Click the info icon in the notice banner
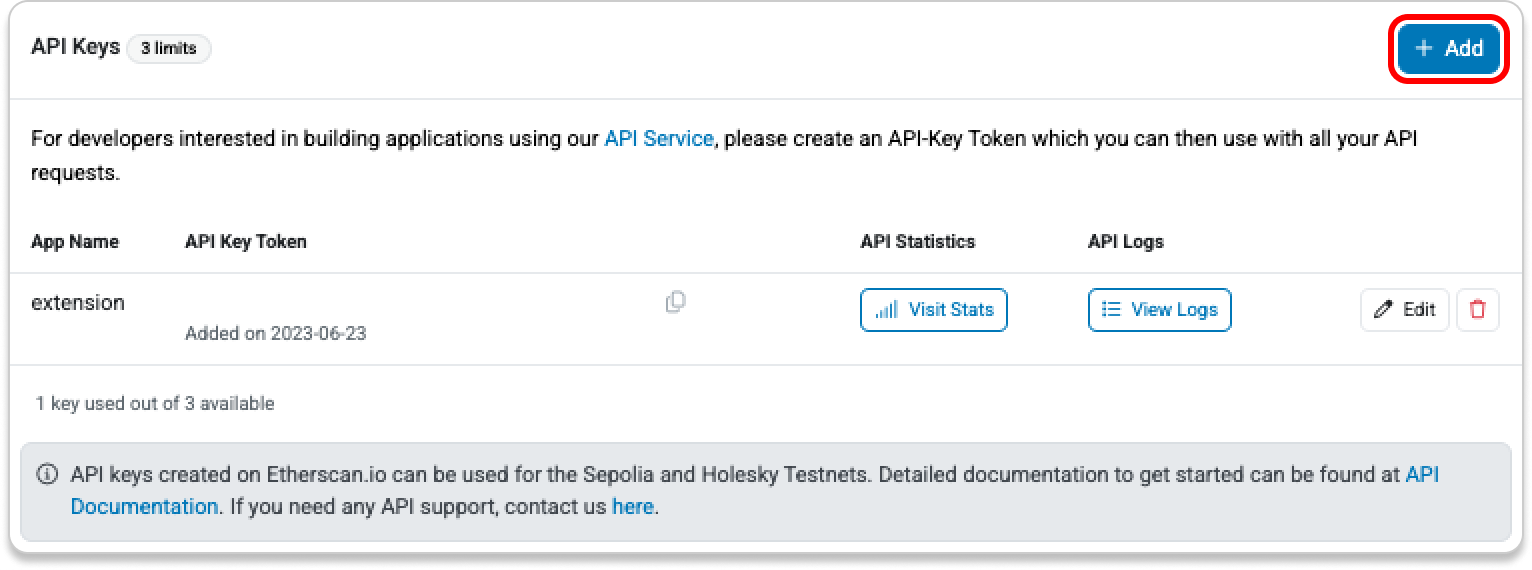Viewport: 1532px width, 570px height. (x=47, y=474)
